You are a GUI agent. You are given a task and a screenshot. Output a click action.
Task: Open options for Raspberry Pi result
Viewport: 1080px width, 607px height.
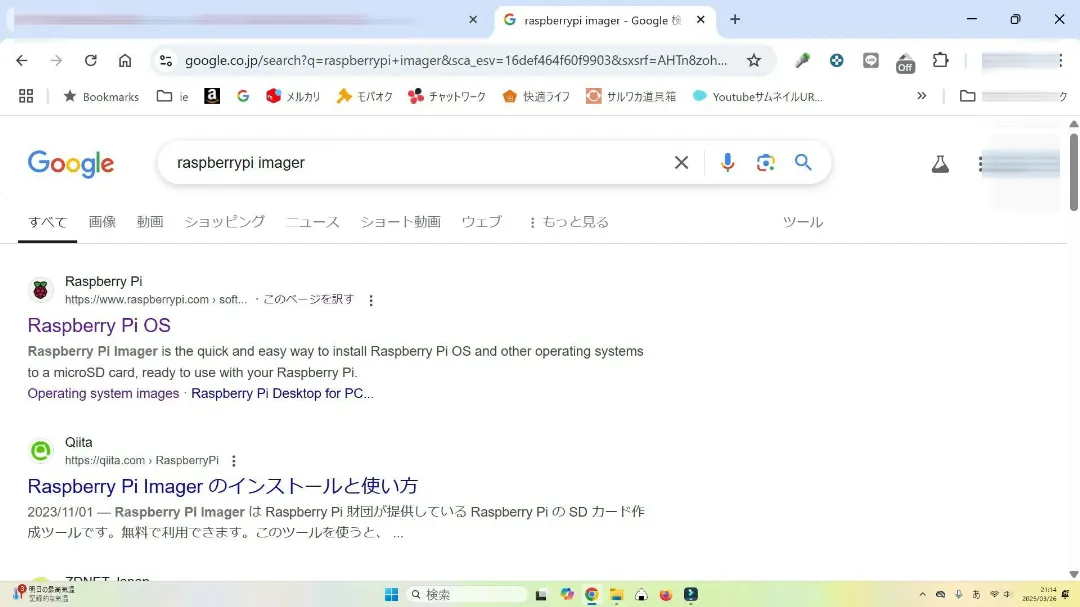(371, 300)
